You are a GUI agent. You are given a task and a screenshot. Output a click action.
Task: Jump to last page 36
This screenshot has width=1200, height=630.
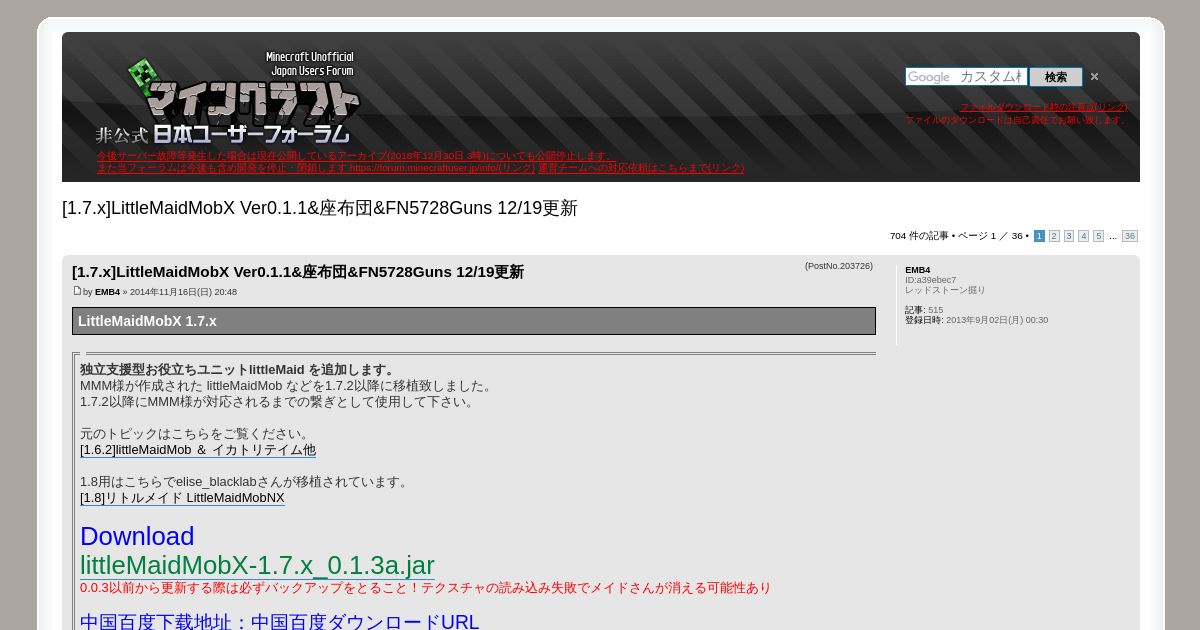pos(1130,236)
